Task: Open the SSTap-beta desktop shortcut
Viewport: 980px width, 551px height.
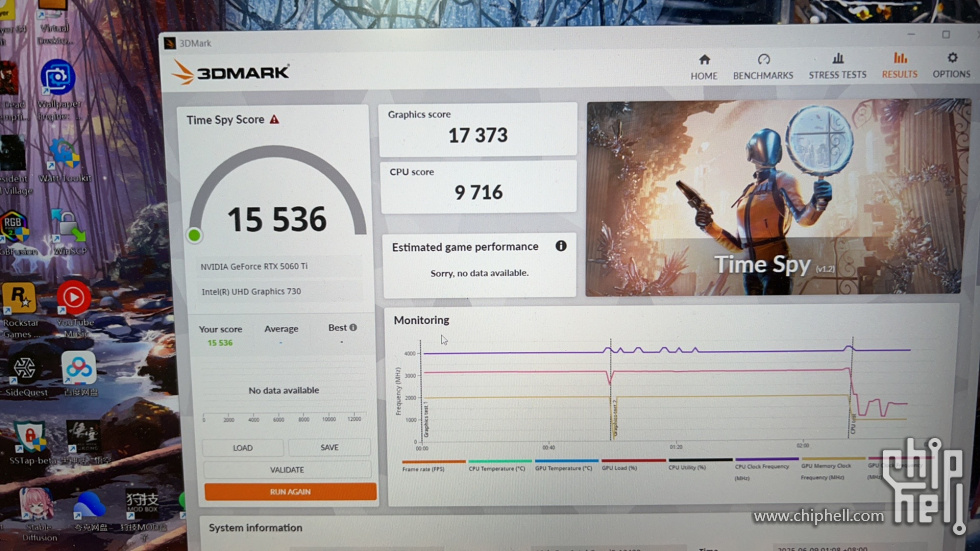Action: click(x=29, y=443)
